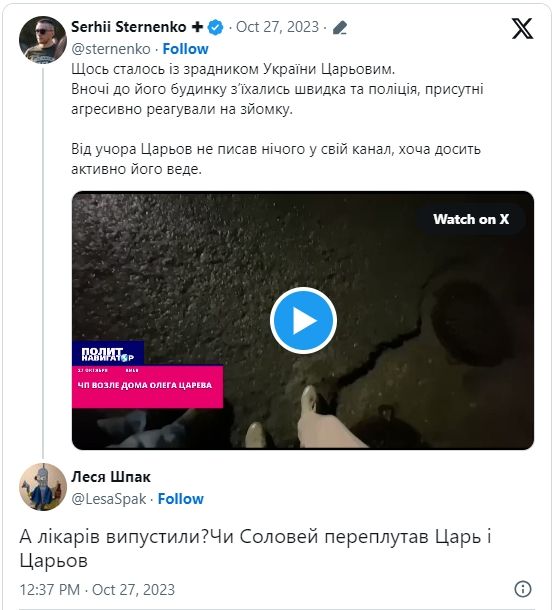The image size is (554, 610).
Task: Open Serhii Sternenko's profile avatar
Action: click(43, 40)
